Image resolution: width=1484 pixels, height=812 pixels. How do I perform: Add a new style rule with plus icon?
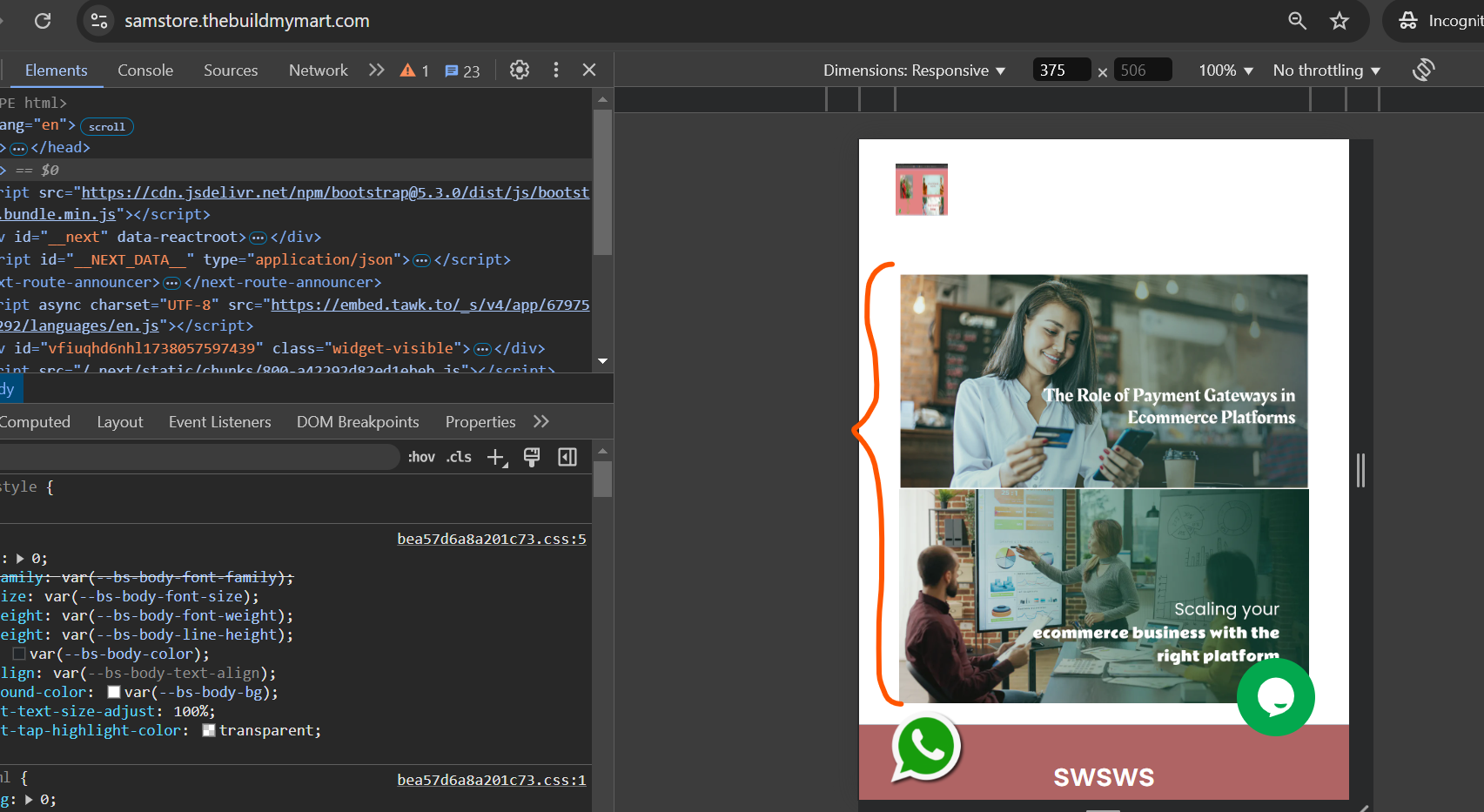pos(497,457)
